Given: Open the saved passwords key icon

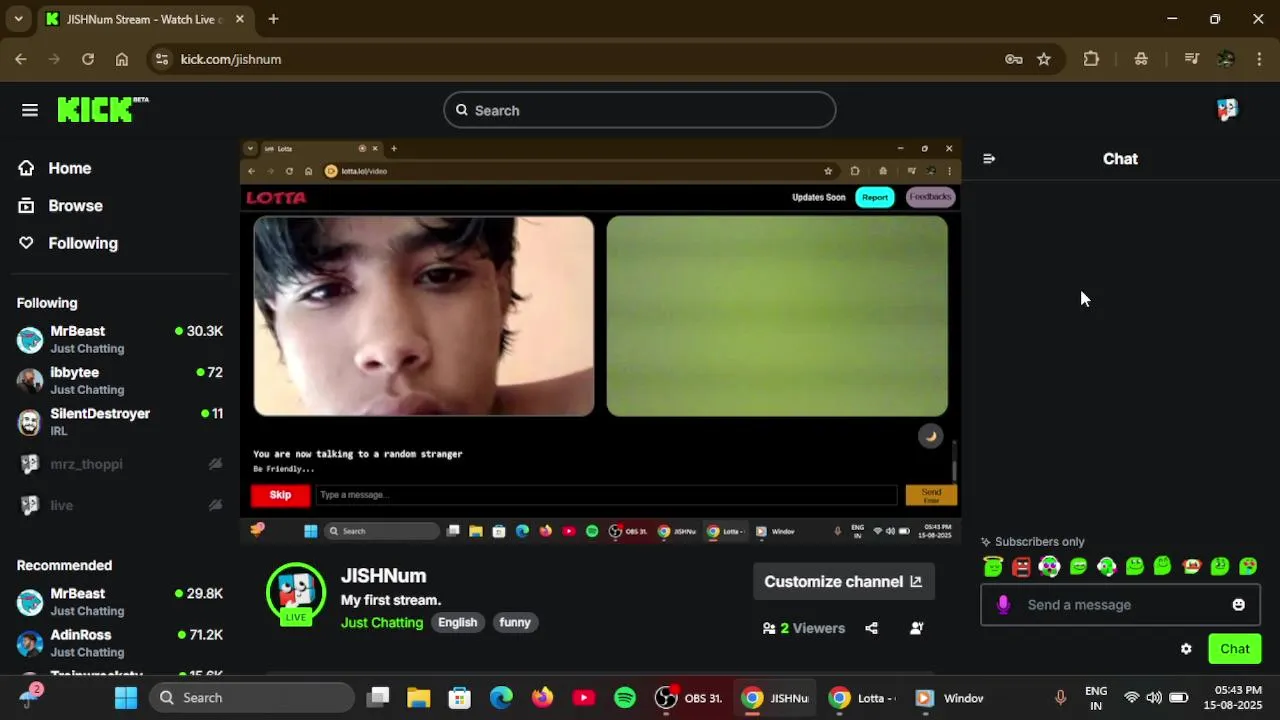Looking at the screenshot, I should tap(1013, 59).
